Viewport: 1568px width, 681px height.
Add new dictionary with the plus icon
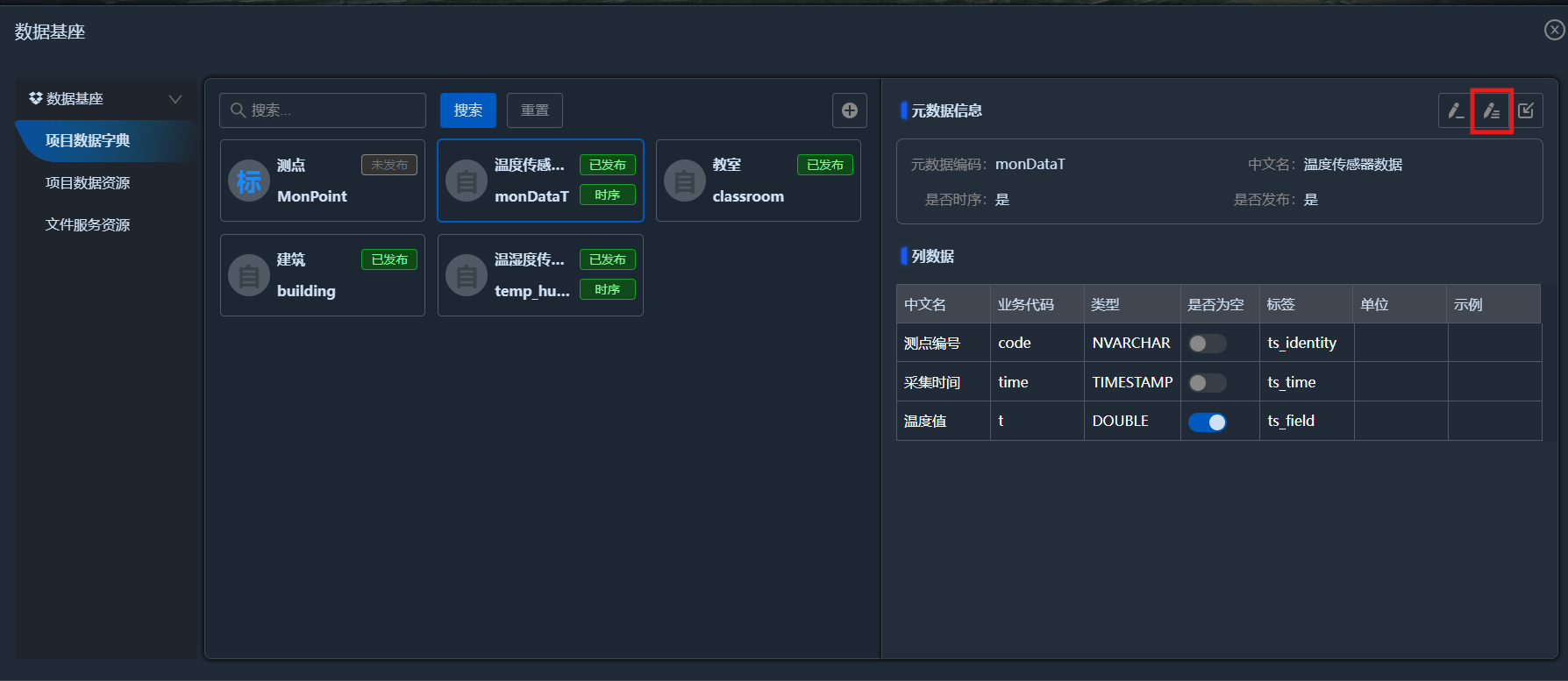tap(850, 110)
